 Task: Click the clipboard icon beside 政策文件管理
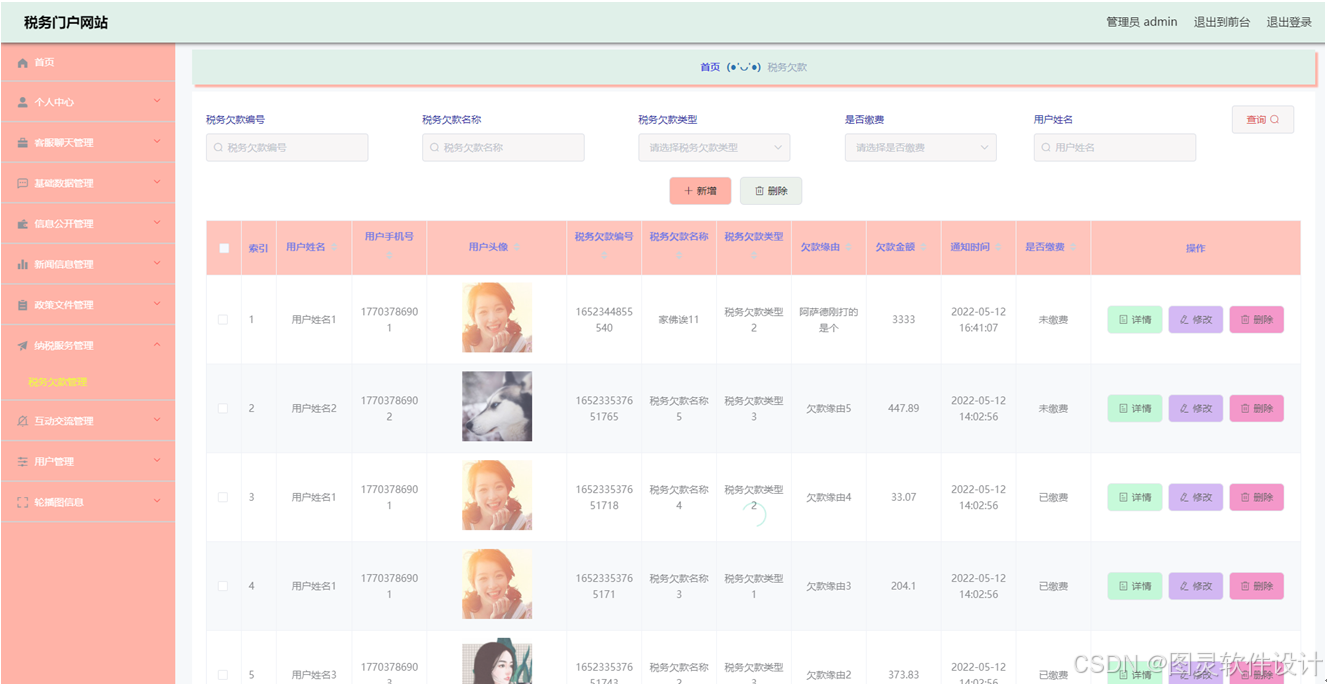click(23, 305)
